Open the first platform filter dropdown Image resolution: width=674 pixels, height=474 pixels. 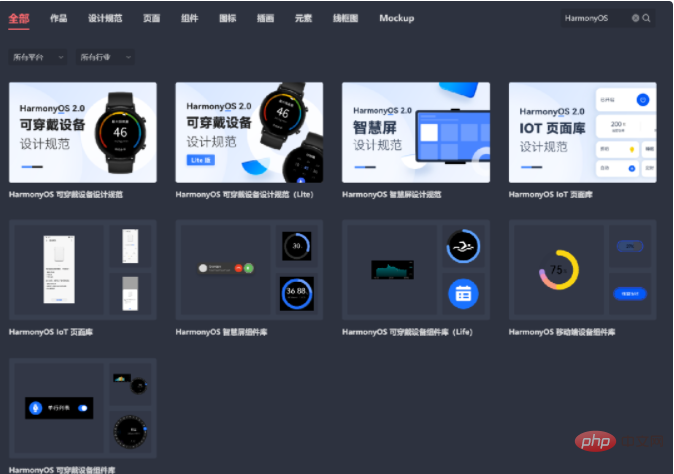(x=38, y=57)
